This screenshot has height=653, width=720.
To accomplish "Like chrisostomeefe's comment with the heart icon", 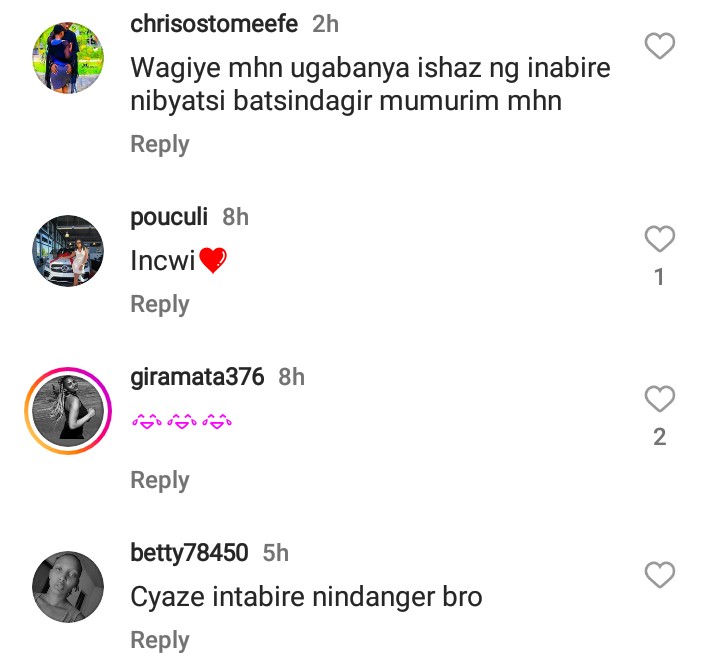I will pos(659,46).
